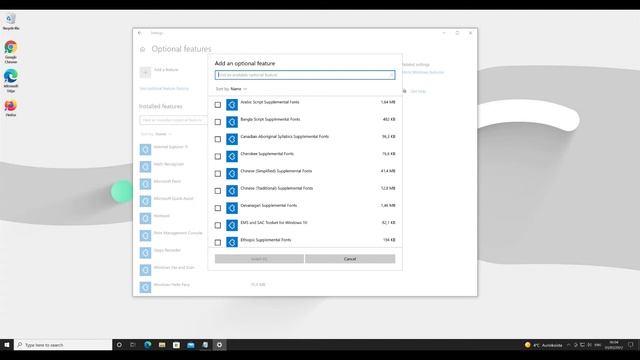Click the Bangla Script Supplemental Fonts icon
640x360 pixels.
click(x=232, y=122)
